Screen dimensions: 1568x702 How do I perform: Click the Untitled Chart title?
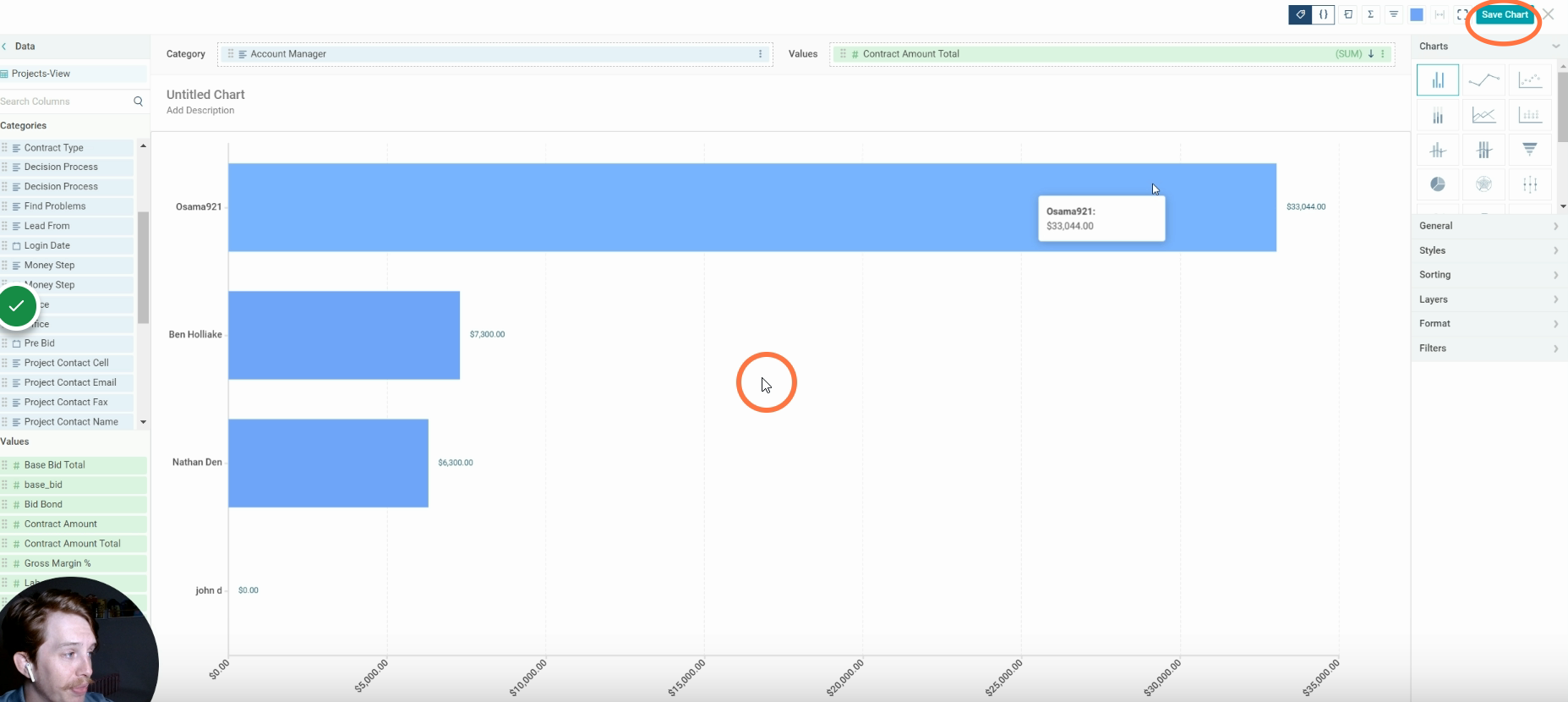[205, 95]
